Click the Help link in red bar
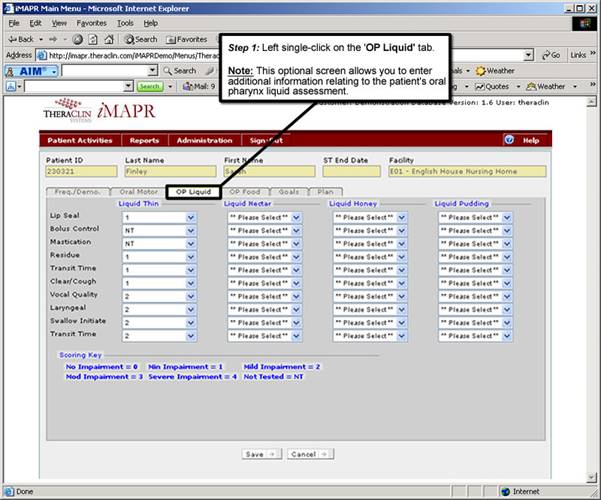The image size is (601, 500). (x=531, y=140)
